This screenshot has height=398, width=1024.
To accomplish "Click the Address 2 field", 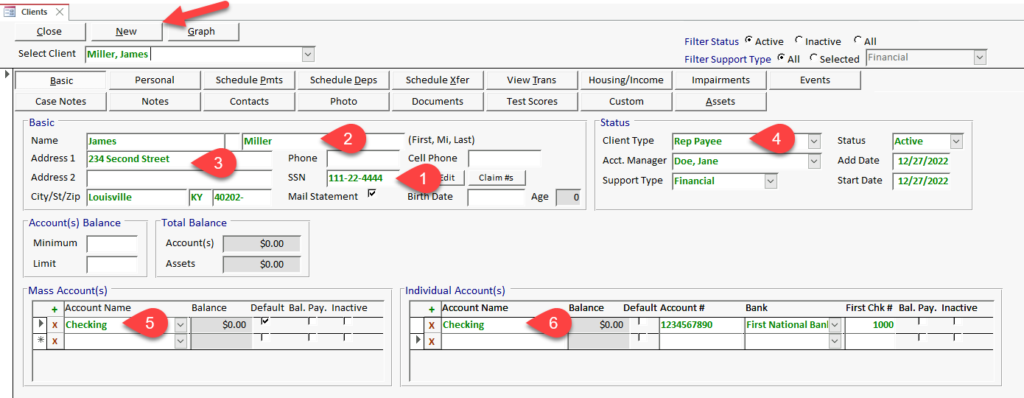I will click(179, 178).
